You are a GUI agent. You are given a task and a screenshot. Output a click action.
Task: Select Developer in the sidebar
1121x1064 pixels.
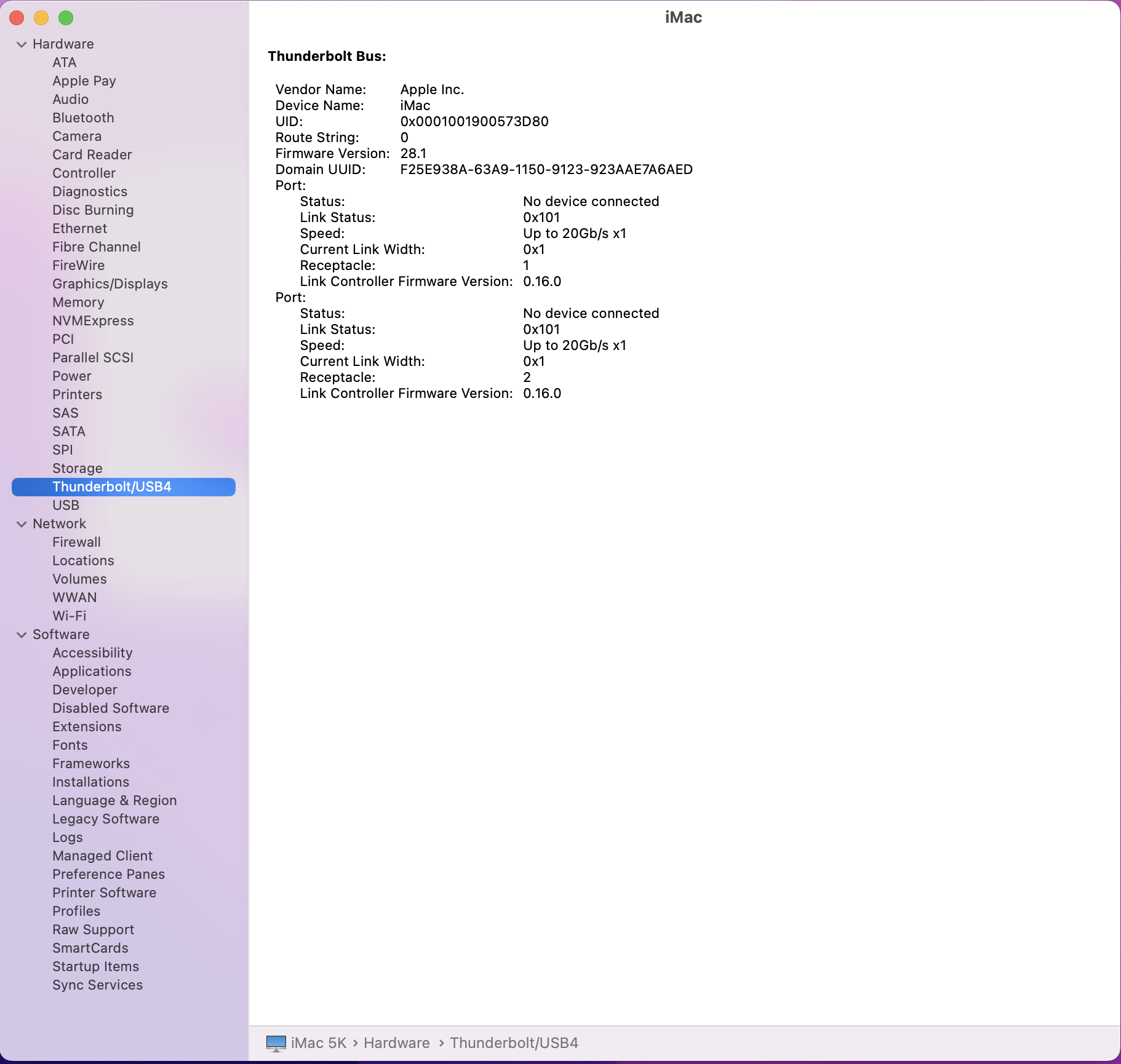point(85,690)
